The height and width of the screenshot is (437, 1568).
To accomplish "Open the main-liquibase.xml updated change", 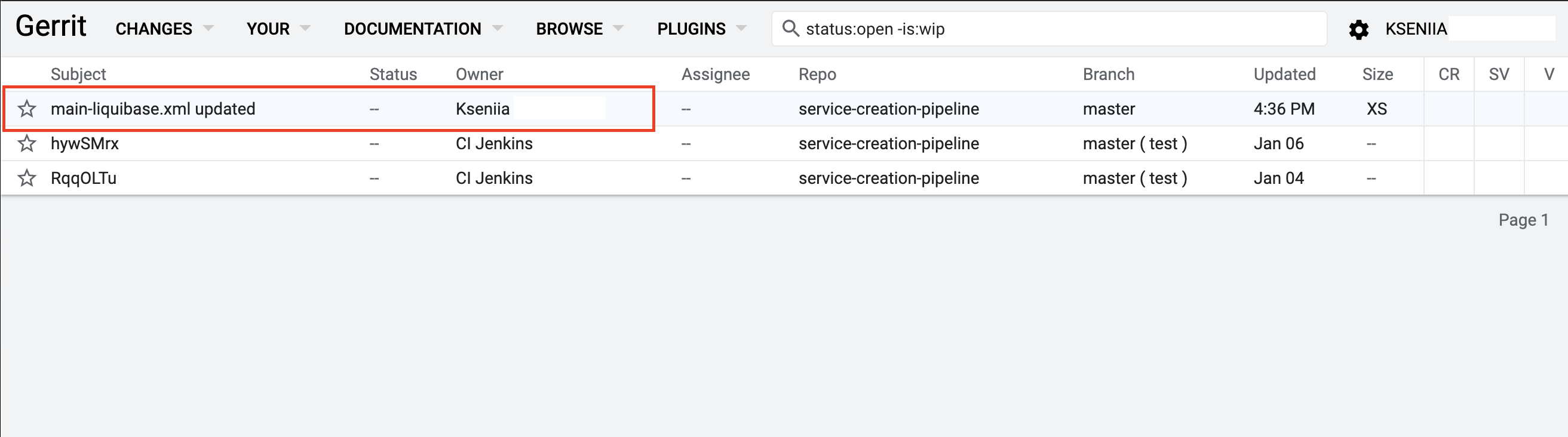I will click(153, 109).
